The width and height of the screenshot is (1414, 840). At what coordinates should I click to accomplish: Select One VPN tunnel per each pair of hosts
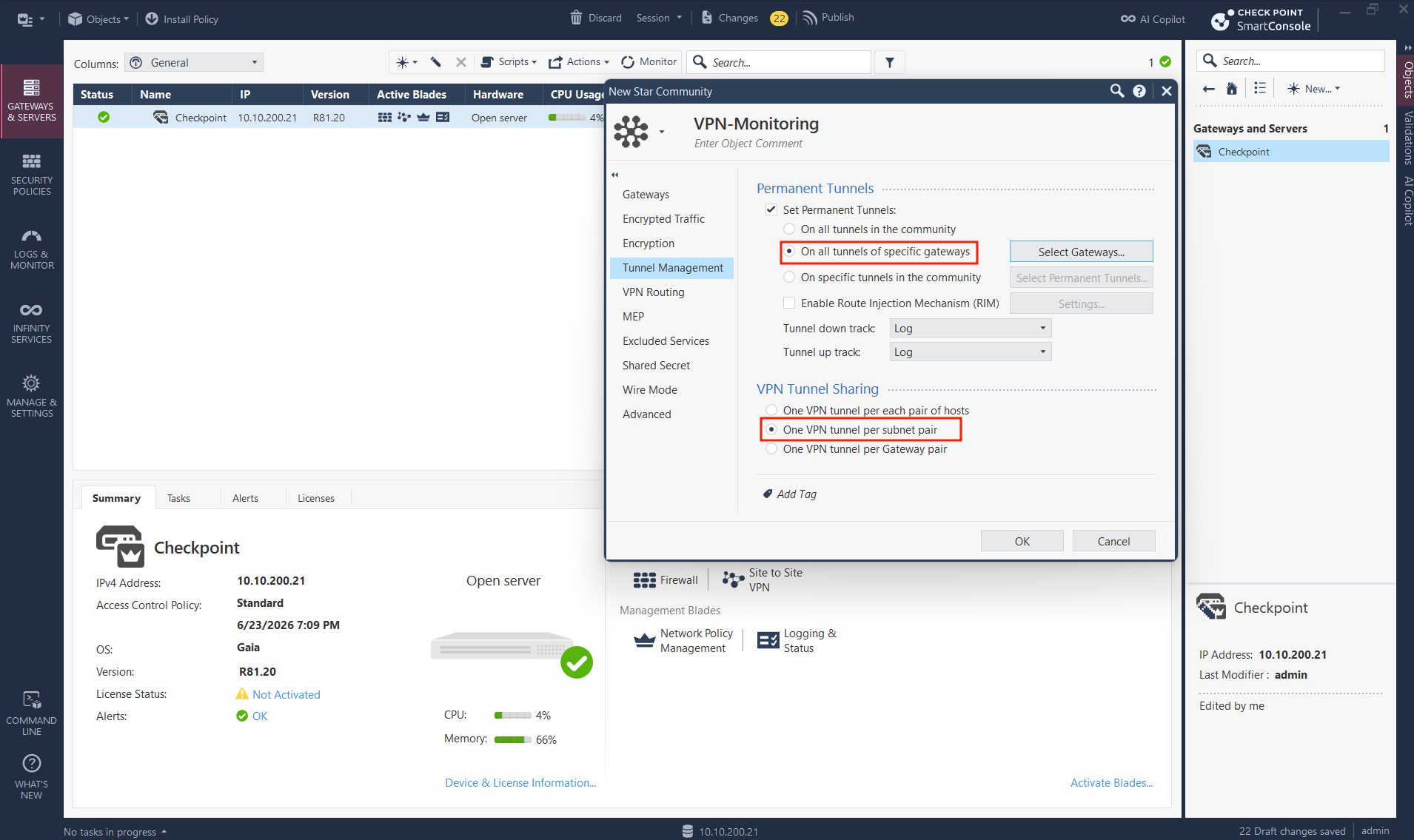pyautogui.click(x=771, y=411)
